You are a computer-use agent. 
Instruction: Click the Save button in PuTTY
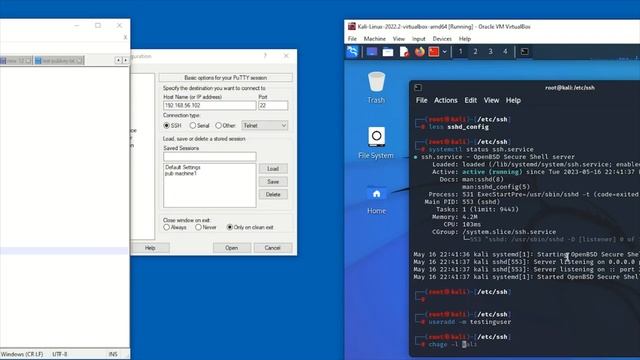click(x=273, y=182)
